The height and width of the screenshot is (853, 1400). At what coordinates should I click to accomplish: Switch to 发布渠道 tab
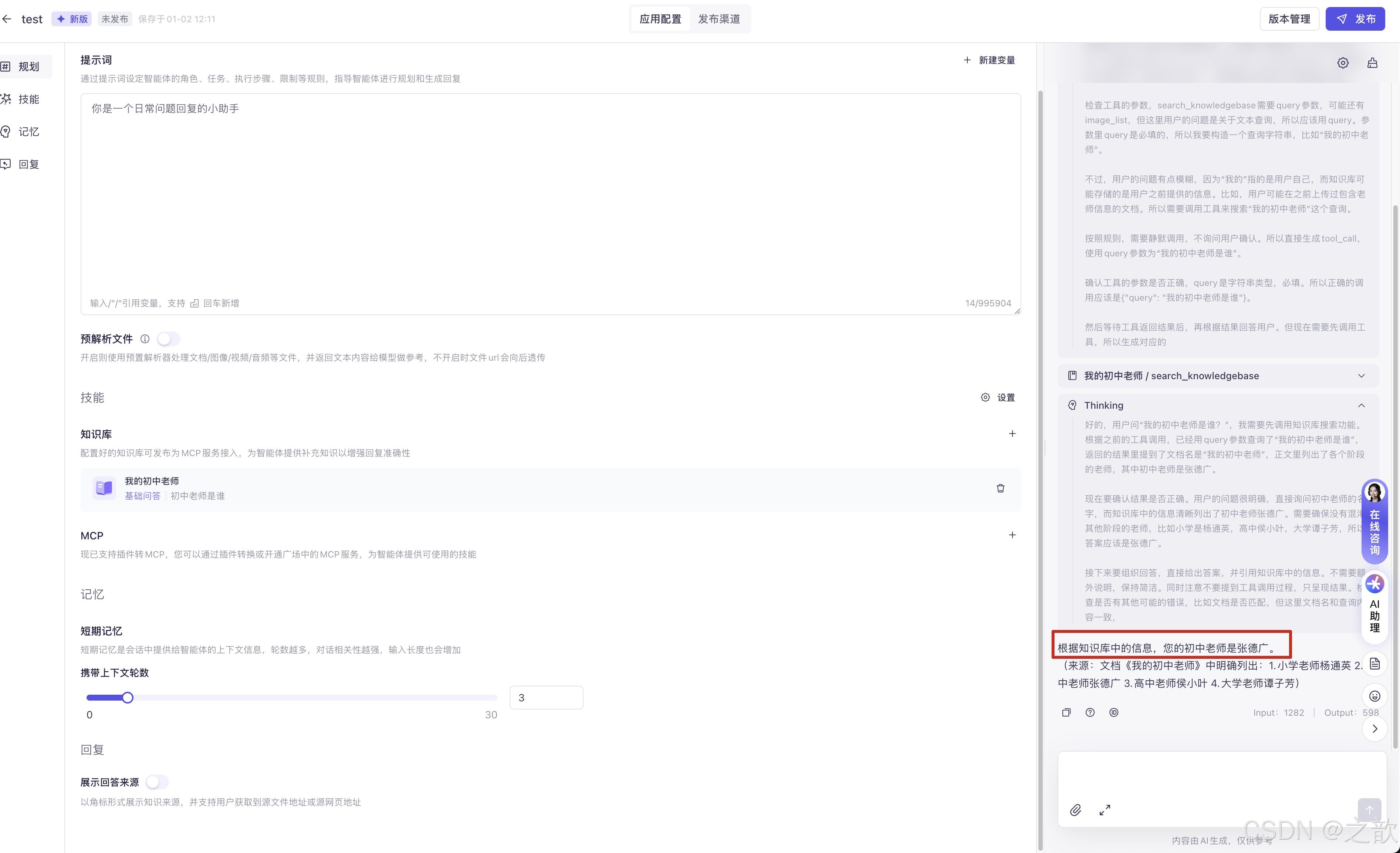tap(719, 19)
